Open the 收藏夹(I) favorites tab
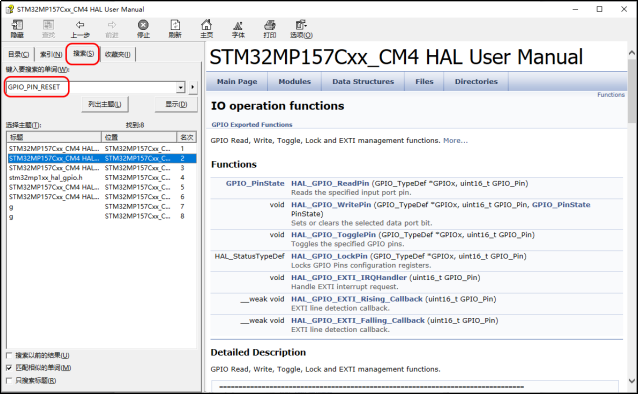The height and width of the screenshot is (395, 639). (118, 54)
